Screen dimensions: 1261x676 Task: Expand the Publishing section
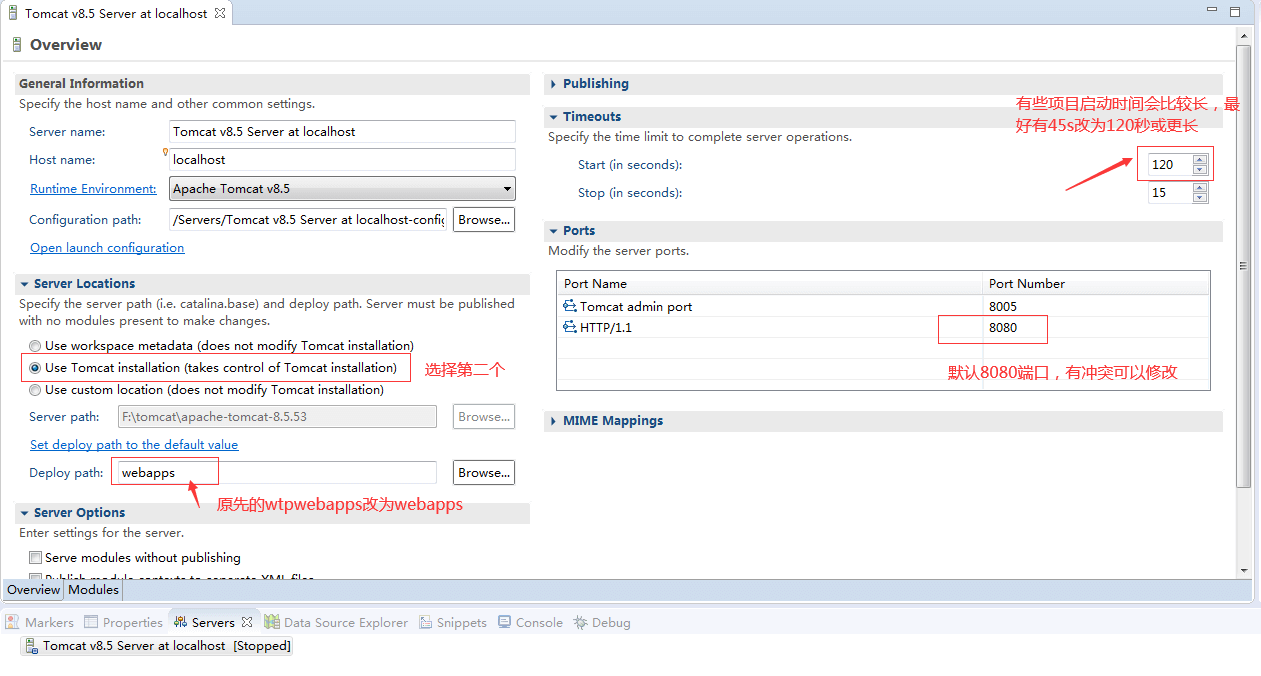553,84
